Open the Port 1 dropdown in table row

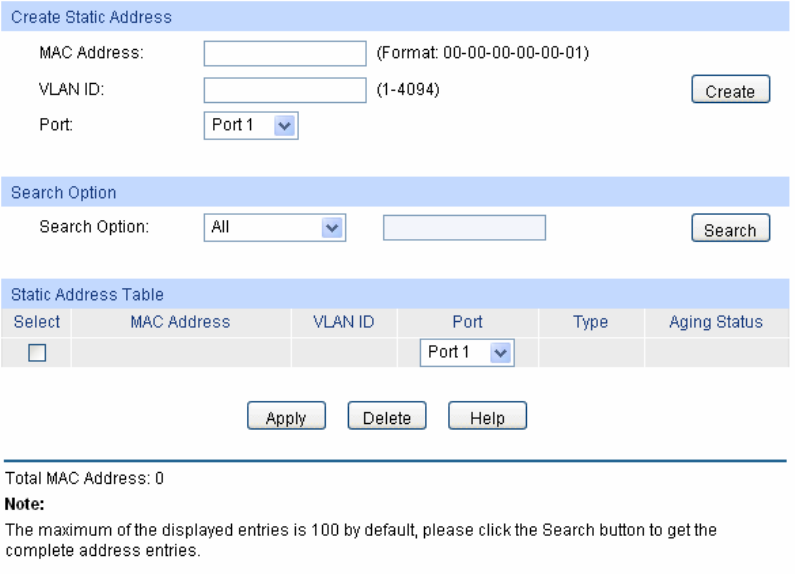pos(467,352)
